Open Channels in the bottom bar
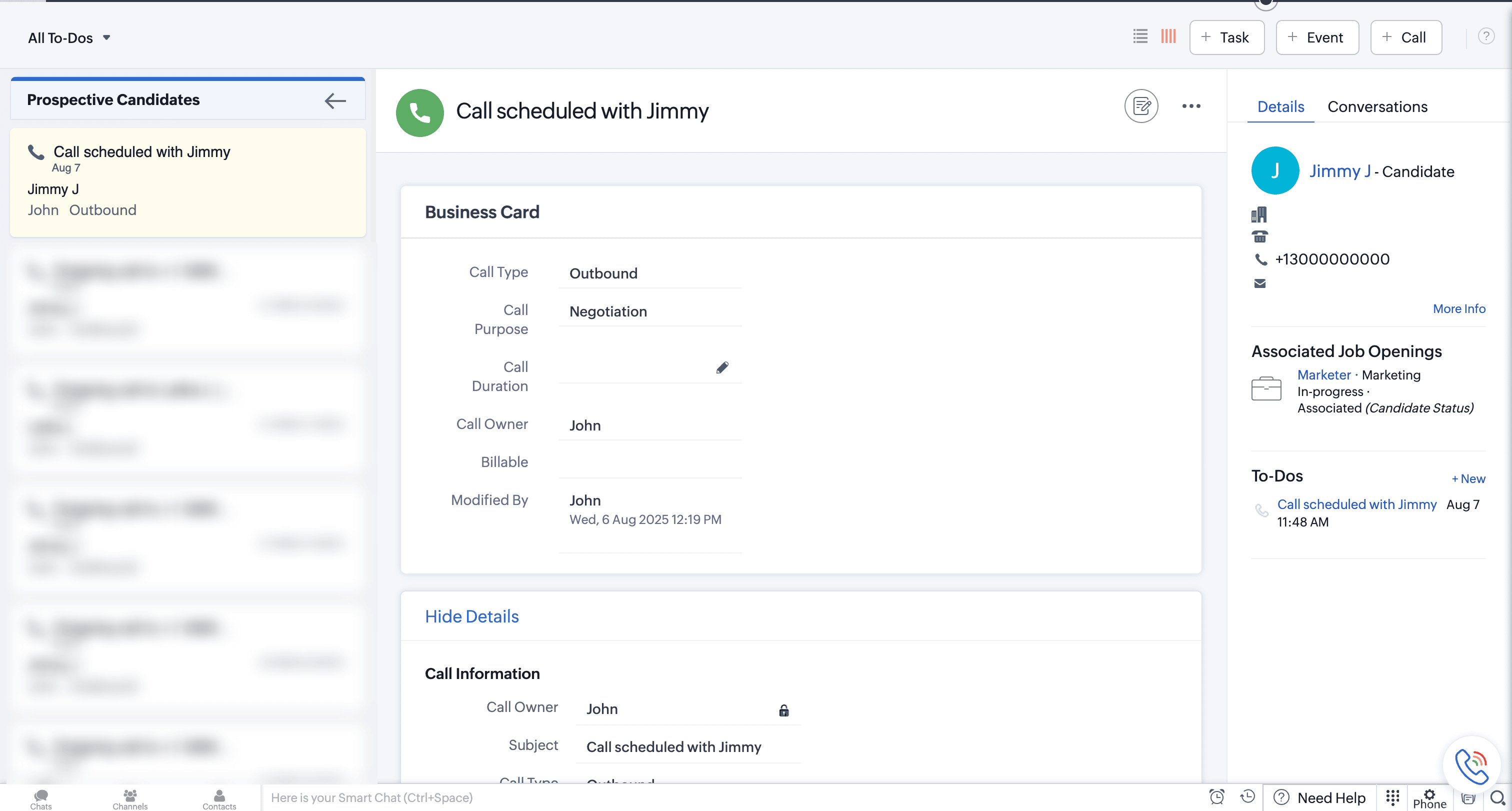The height and width of the screenshot is (811, 1512). (129, 798)
